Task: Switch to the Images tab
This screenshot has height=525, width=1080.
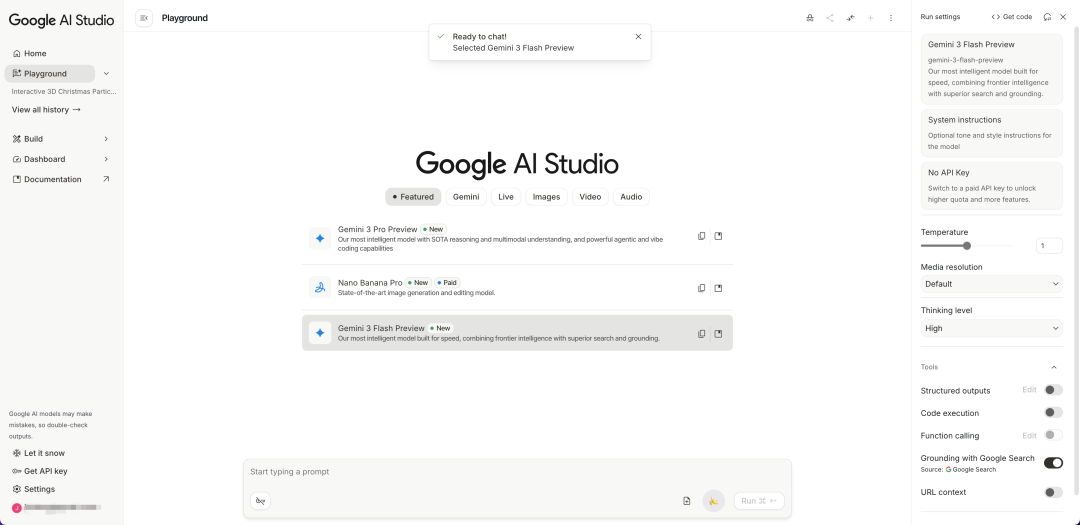Action: pyautogui.click(x=546, y=197)
